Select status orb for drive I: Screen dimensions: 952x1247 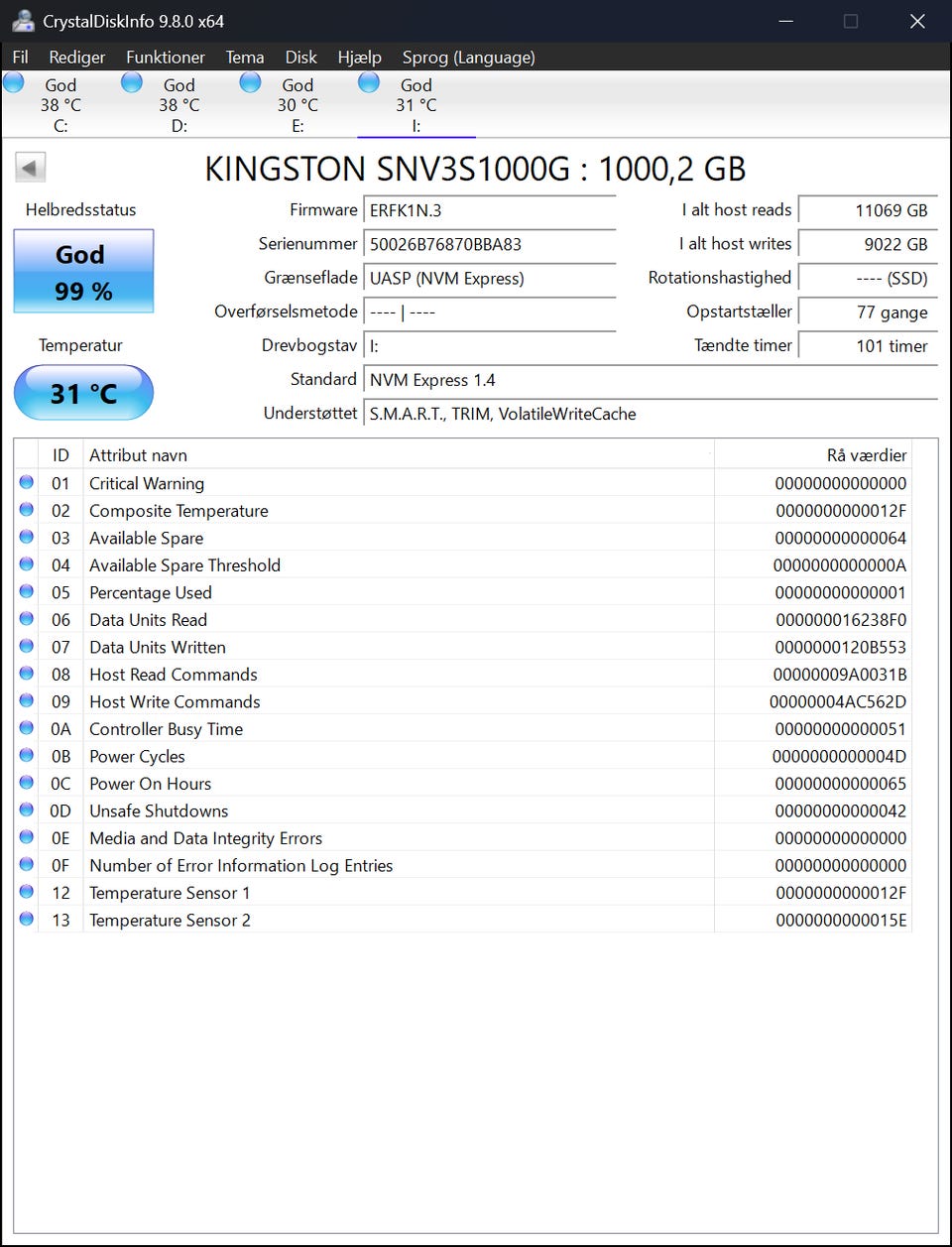pyautogui.click(x=369, y=82)
